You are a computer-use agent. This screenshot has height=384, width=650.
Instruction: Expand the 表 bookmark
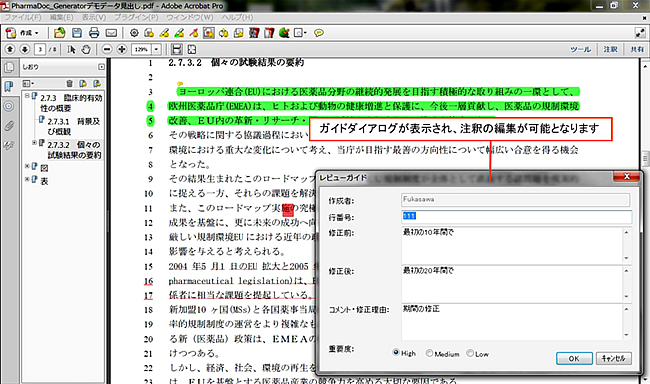27,179
